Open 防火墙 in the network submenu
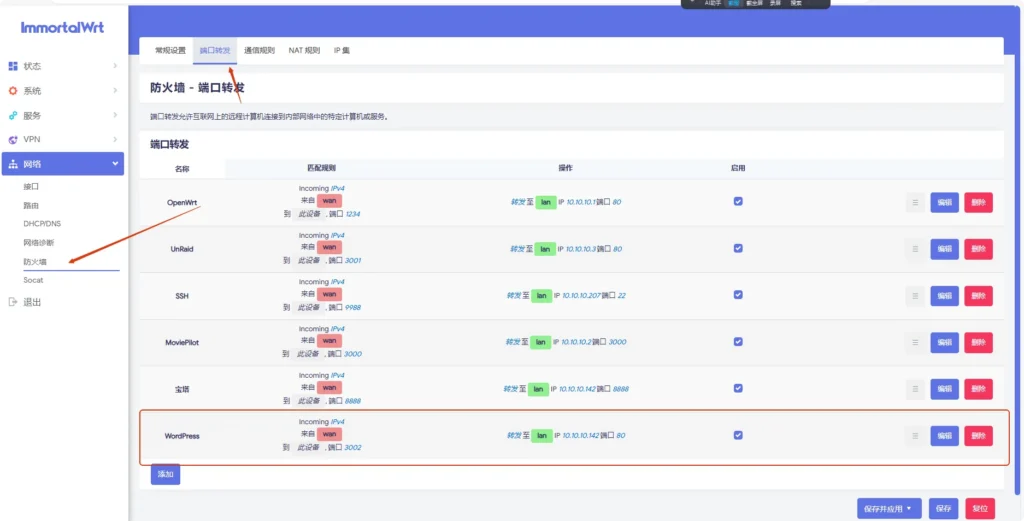 click(x=35, y=262)
